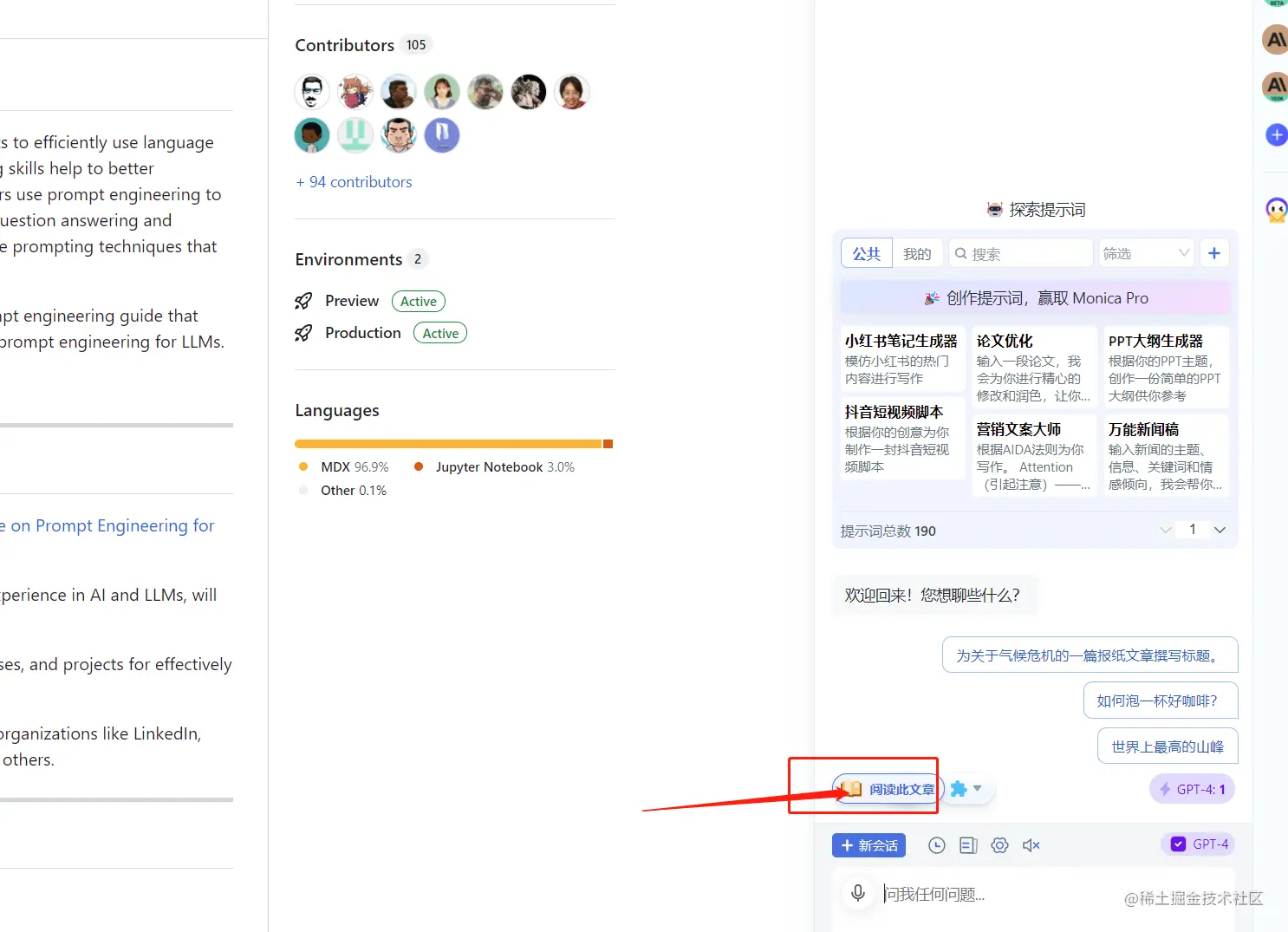The image size is (1288, 932).
Task: Open the Preview environment link
Action: pos(352,301)
